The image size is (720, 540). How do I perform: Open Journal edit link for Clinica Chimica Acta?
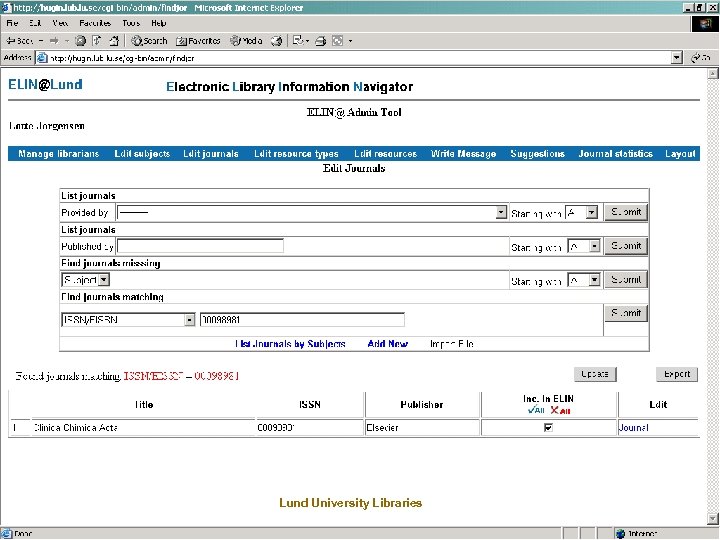click(634, 428)
